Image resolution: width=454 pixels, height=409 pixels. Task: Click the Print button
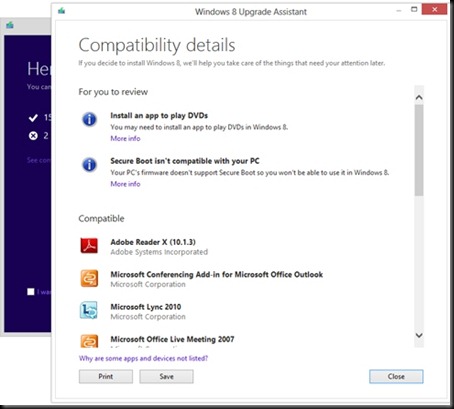106,377
